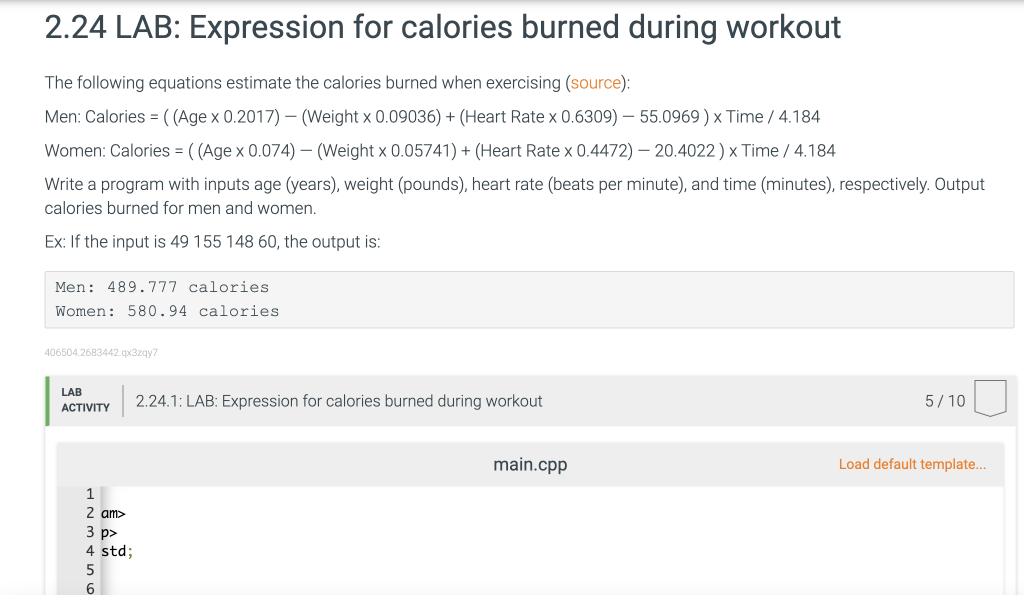This screenshot has width=1024, height=595.
Task: Click the completion bookmark icon next to 5/10
Action: pyautogui.click(x=990, y=398)
